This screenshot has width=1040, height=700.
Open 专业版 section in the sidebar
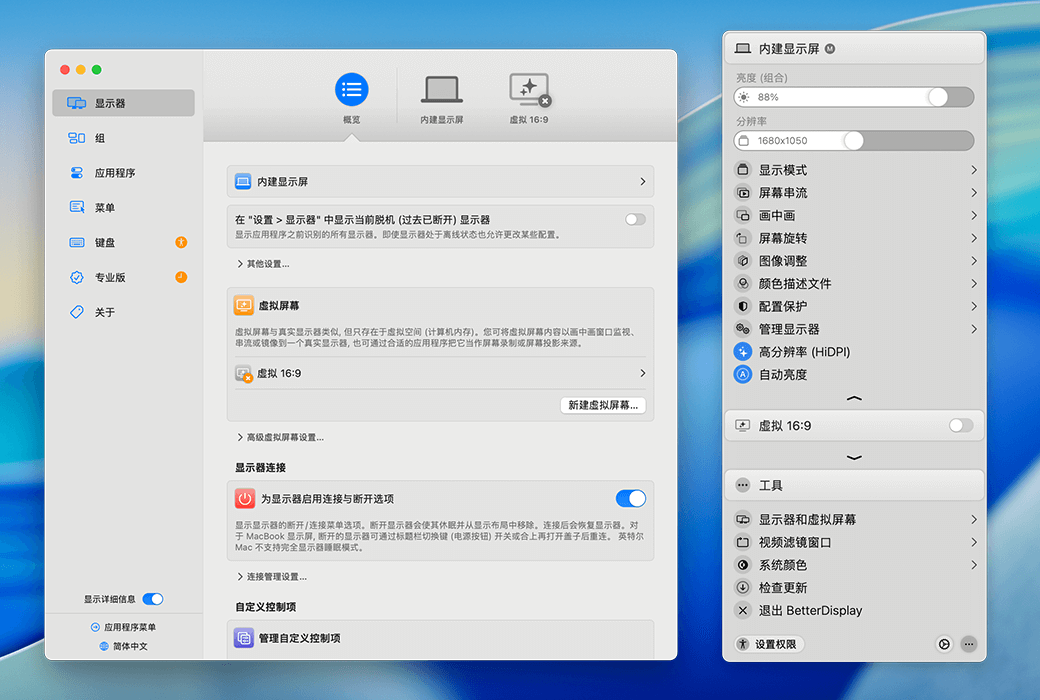coord(110,276)
